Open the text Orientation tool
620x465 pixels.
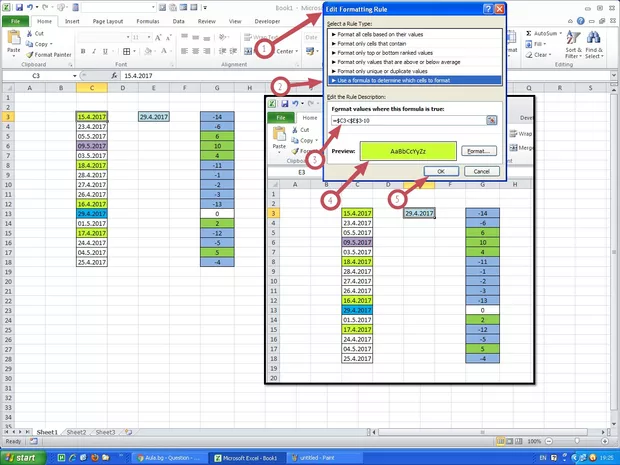pyautogui.click(x=224, y=37)
